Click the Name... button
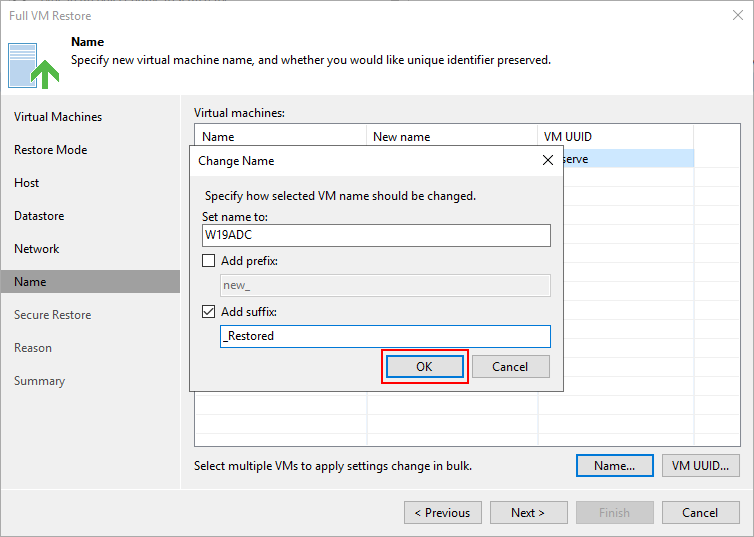The height and width of the screenshot is (537, 754). 615,466
